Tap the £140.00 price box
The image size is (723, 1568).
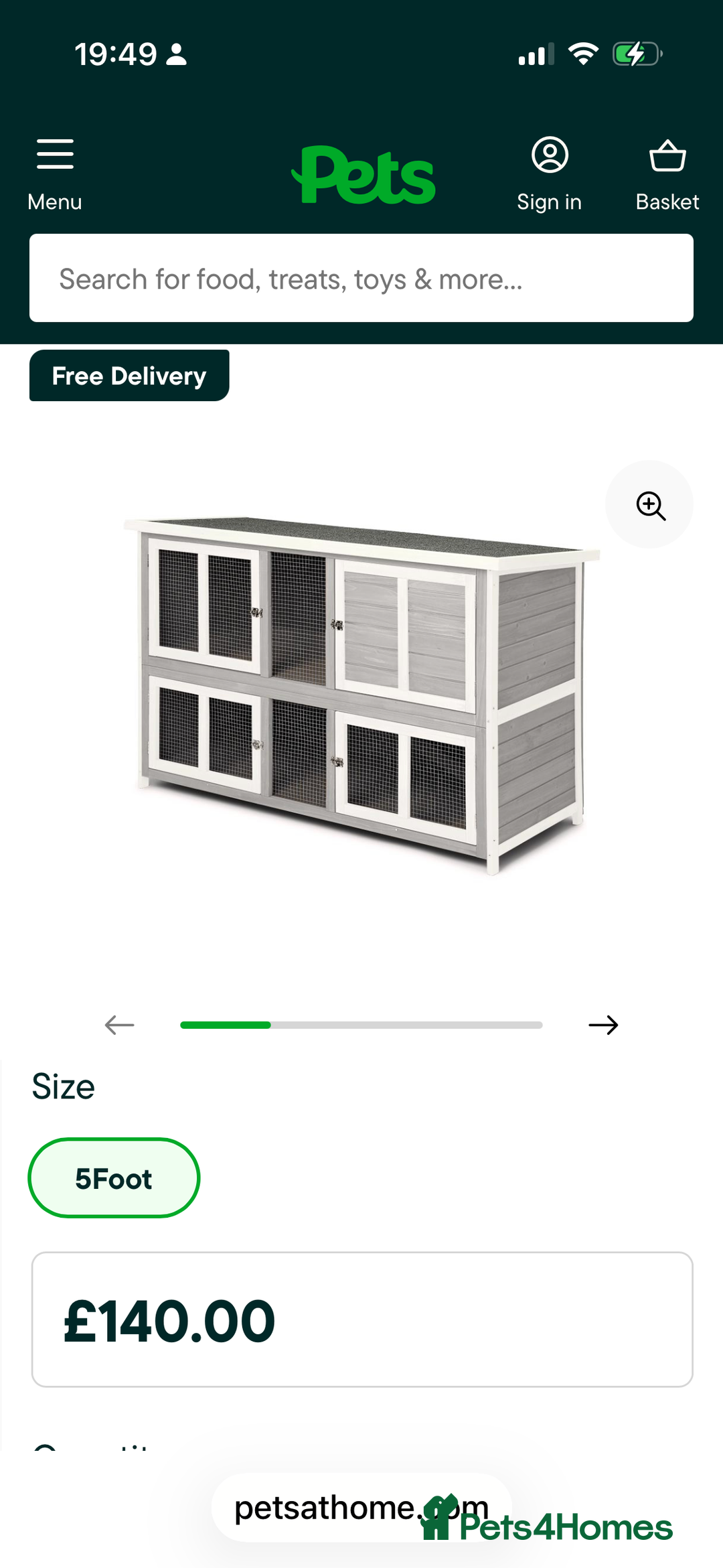point(362,1320)
